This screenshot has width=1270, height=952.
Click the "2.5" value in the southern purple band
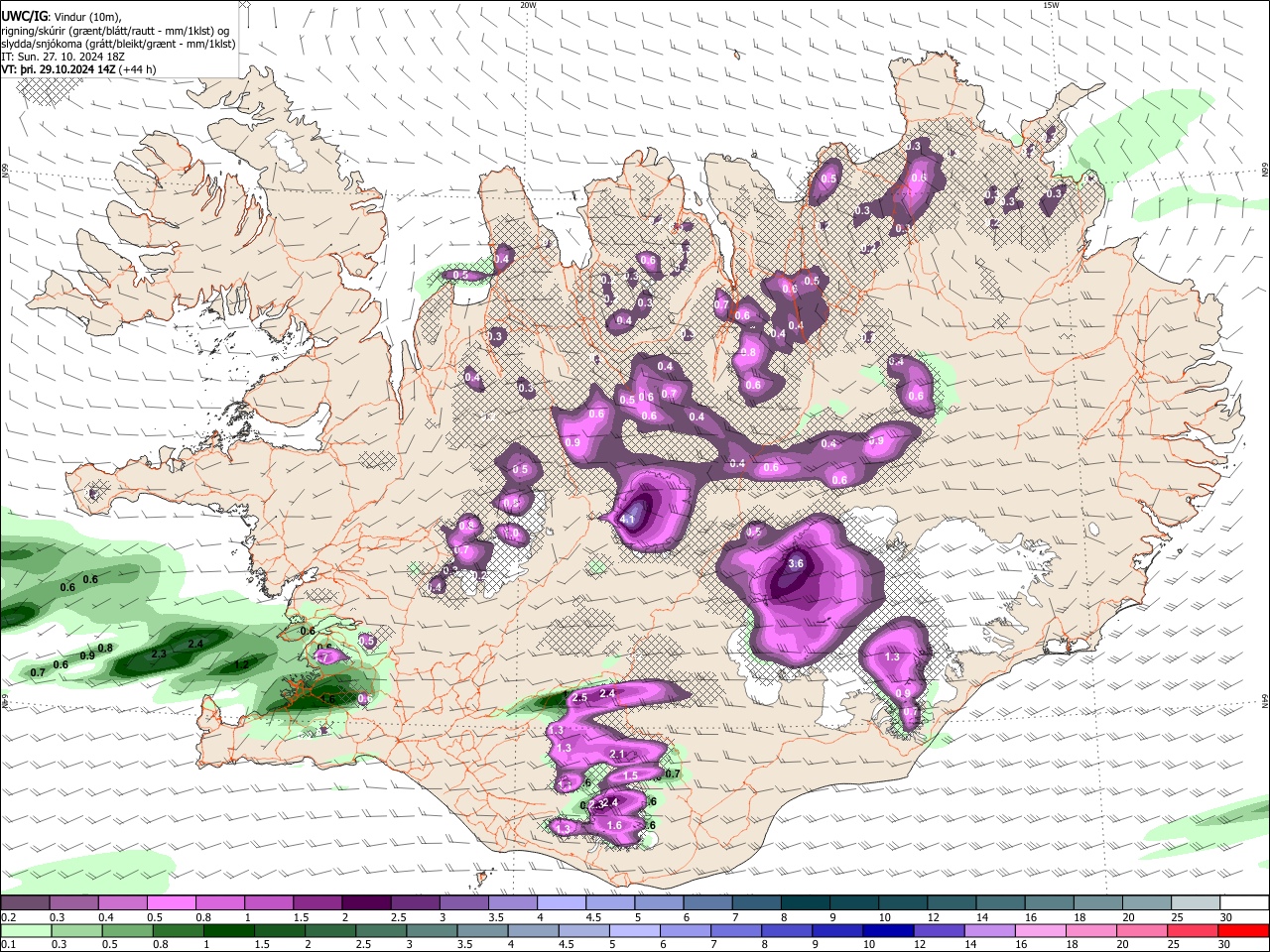[x=580, y=697]
